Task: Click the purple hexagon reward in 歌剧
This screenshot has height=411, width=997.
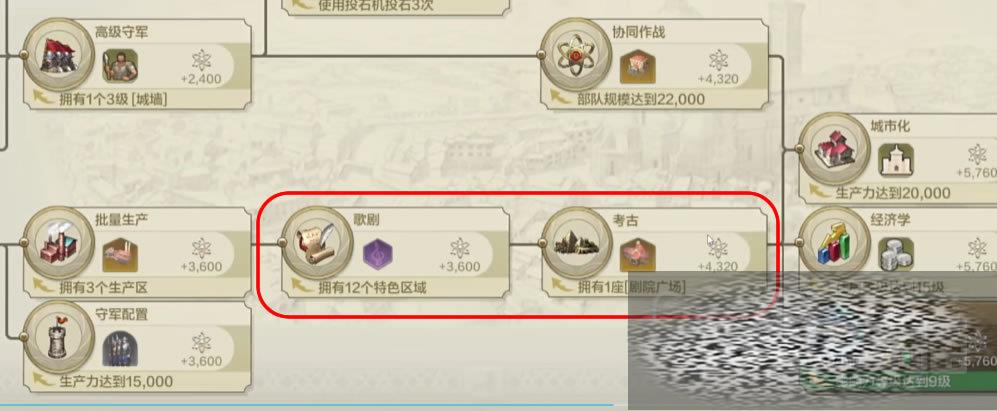Action: (378, 255)
